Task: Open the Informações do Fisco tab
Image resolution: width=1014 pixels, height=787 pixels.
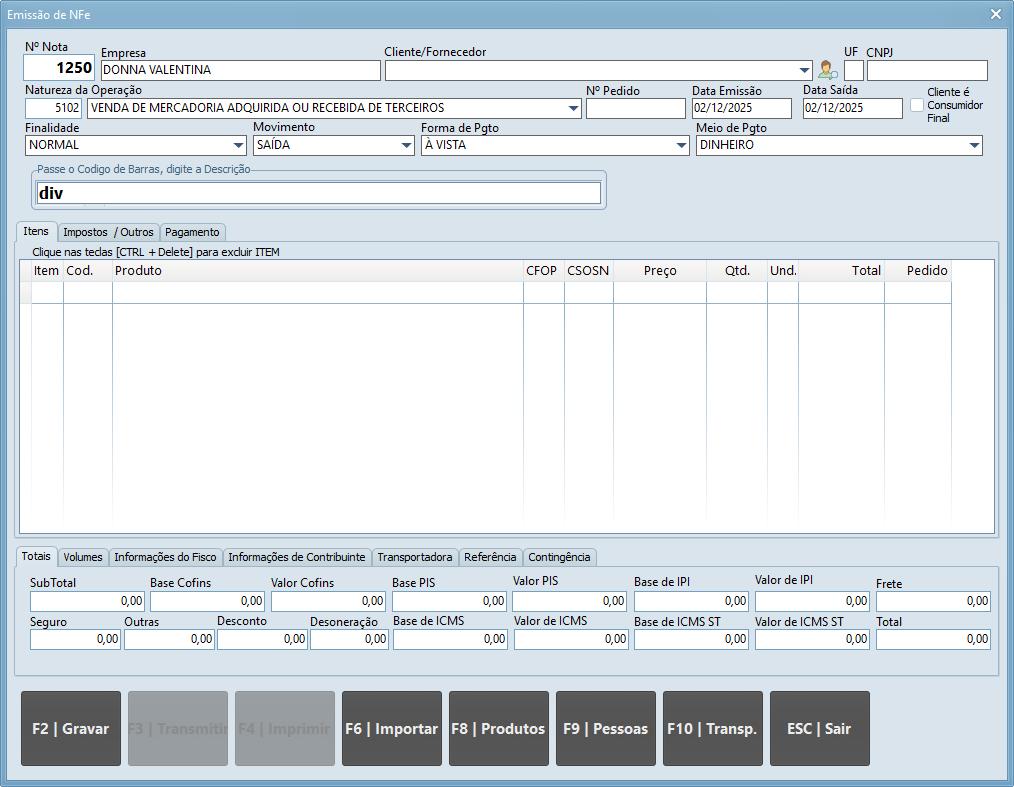Action: [165, 557]
